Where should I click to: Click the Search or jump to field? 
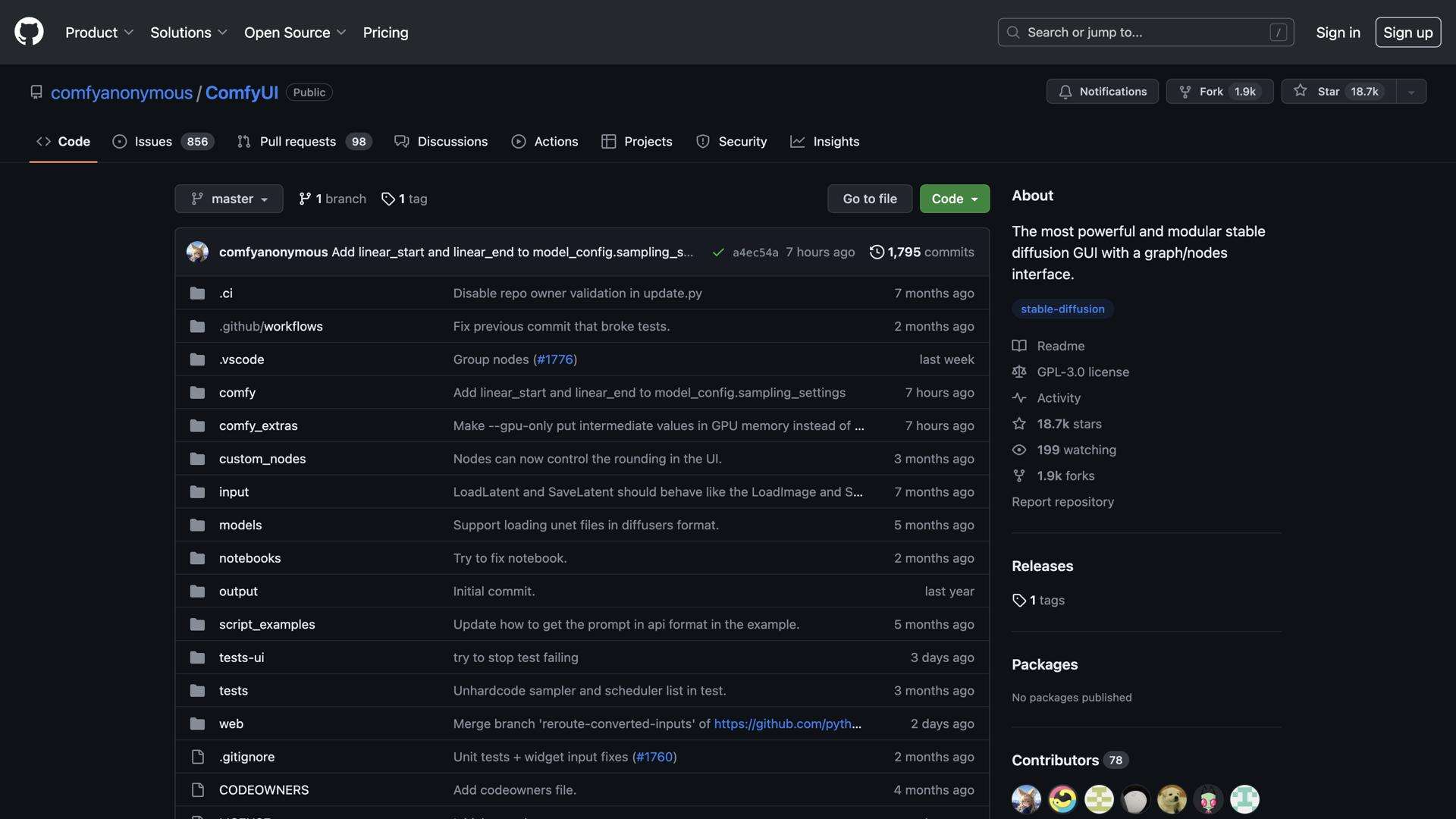pyautogui.click(x=1145, y=33)
